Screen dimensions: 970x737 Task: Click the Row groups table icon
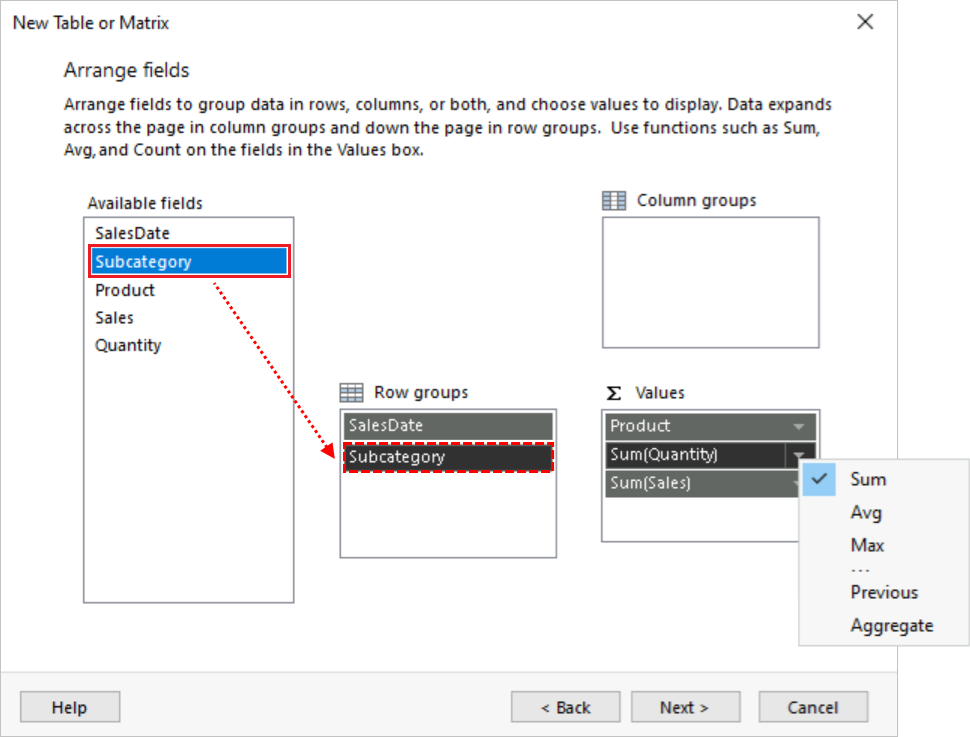click(x=350, y=392)
